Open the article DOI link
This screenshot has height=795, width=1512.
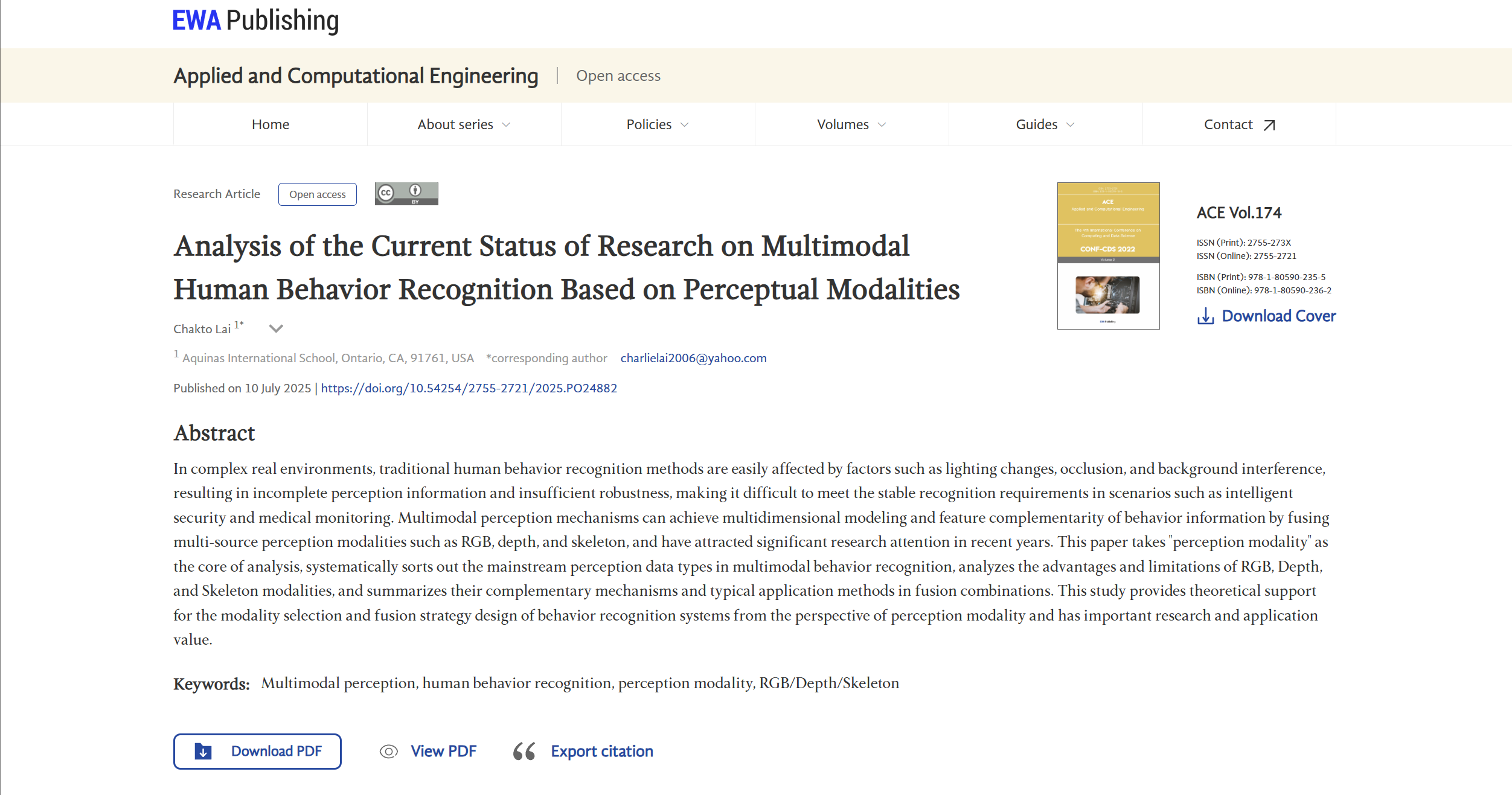tap(469, 388)
